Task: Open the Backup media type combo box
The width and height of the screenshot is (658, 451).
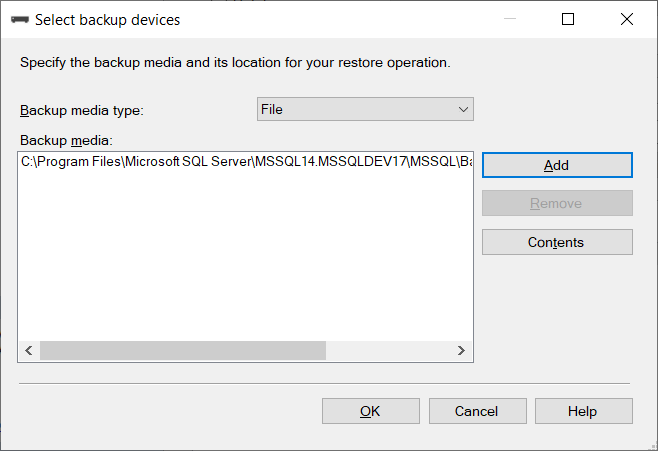Action: point(365,109)
